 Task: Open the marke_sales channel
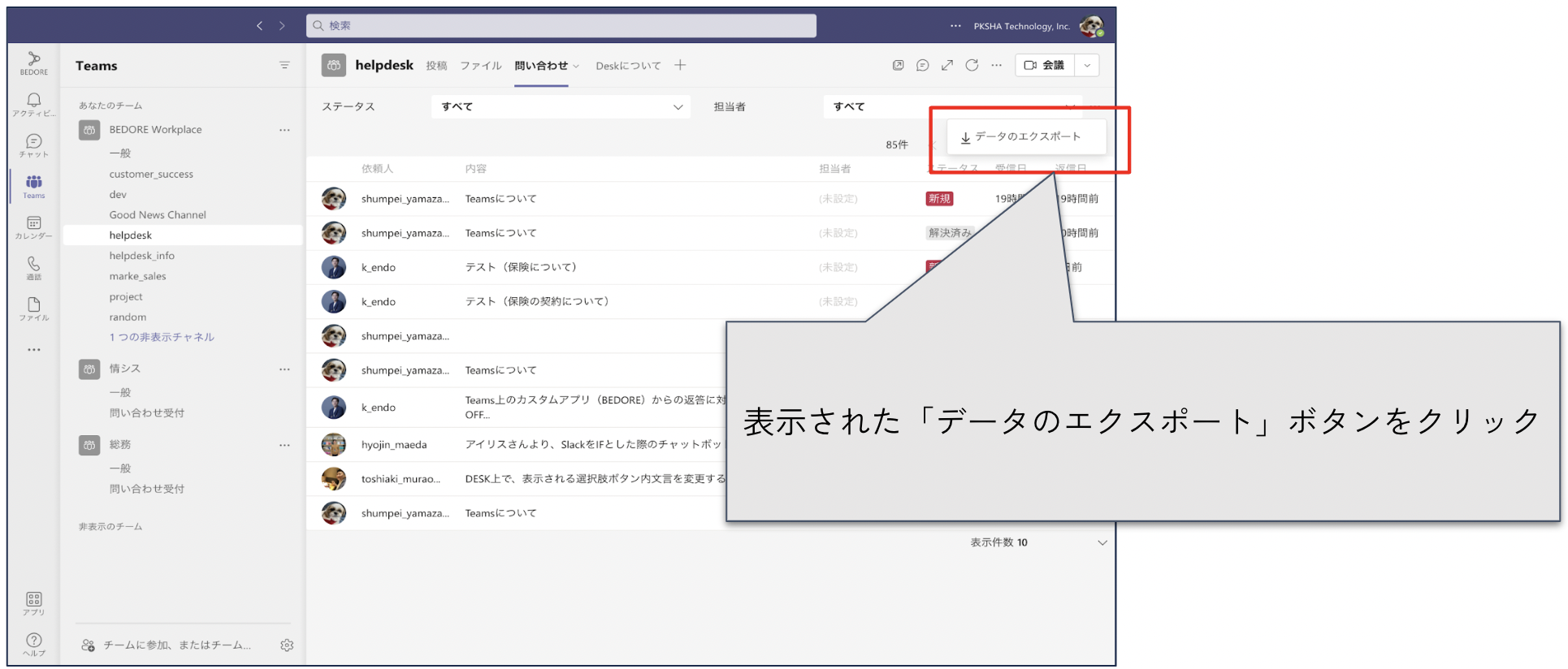coord(137,277)
